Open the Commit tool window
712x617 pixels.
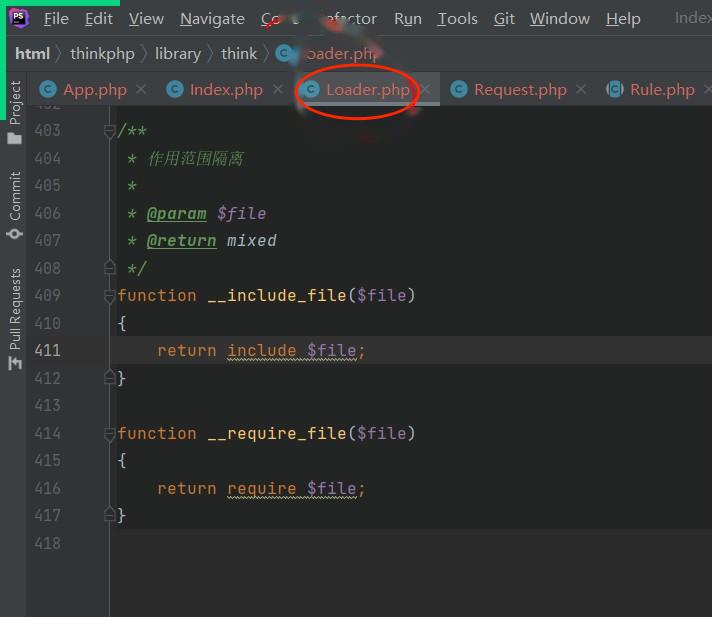(x=15, y=205)
